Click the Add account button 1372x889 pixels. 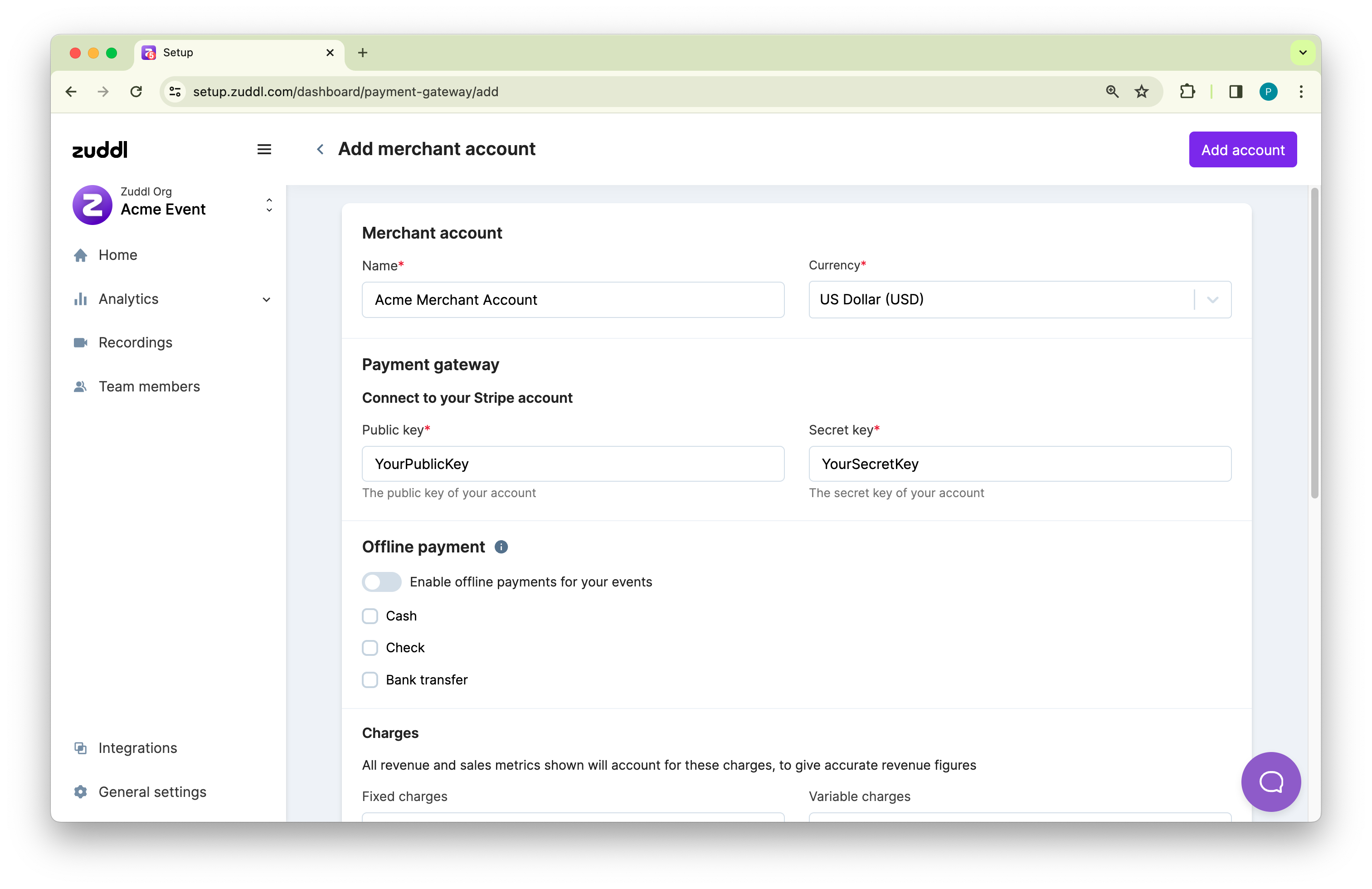coord(1242,150)
